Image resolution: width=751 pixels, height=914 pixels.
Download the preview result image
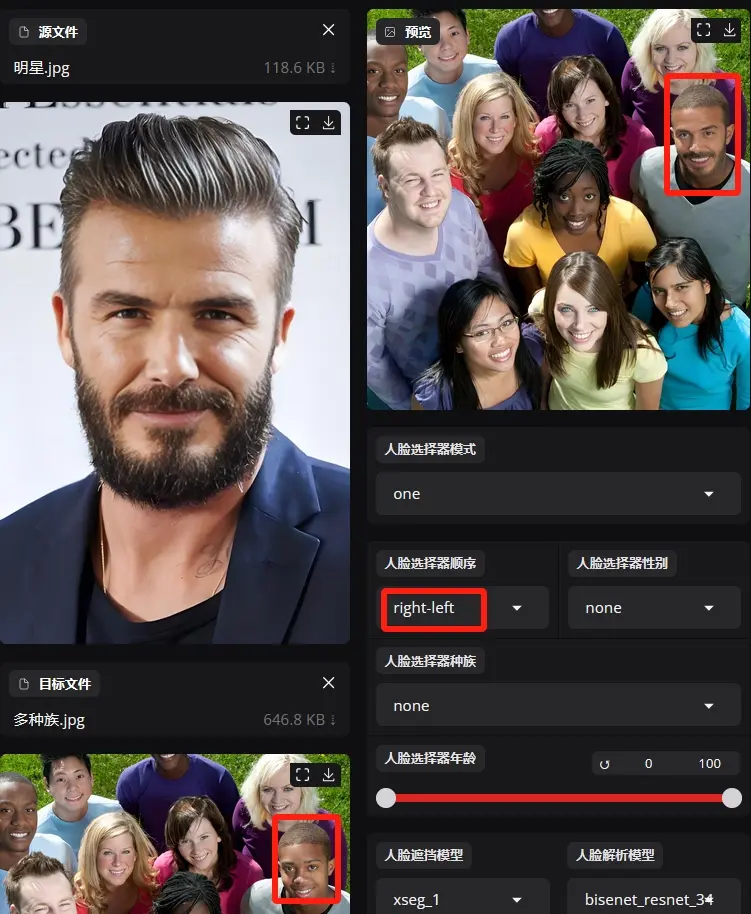pyautogui.click(x=729, y=30)
